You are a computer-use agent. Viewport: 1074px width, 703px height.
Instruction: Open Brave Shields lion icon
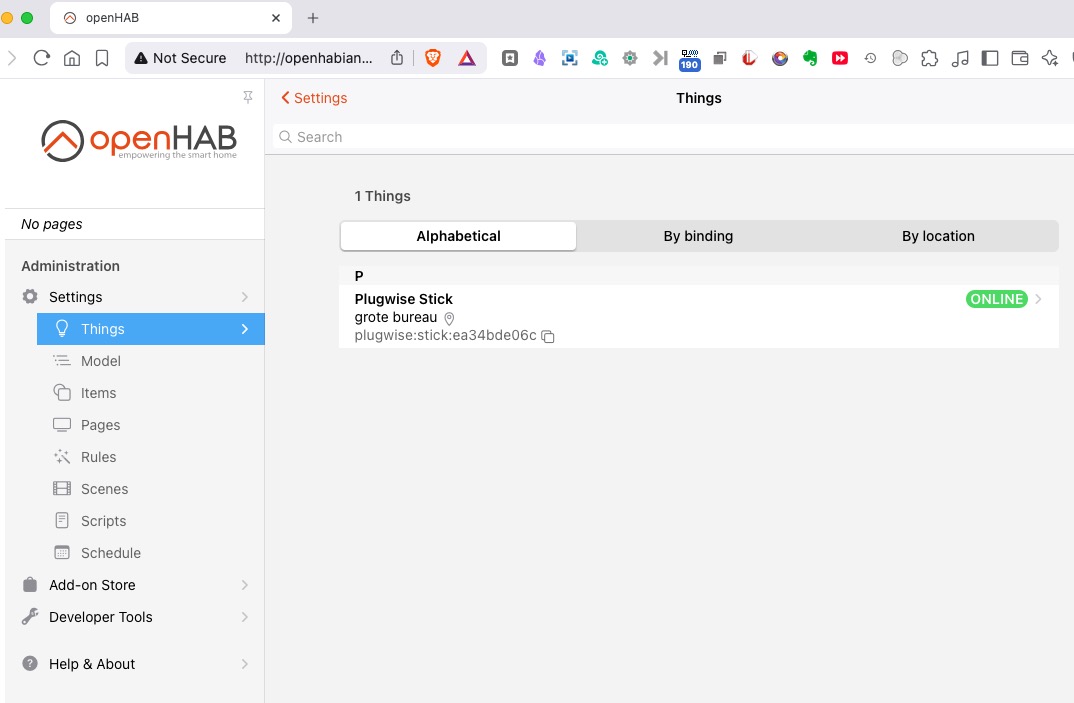pos(433,58)
